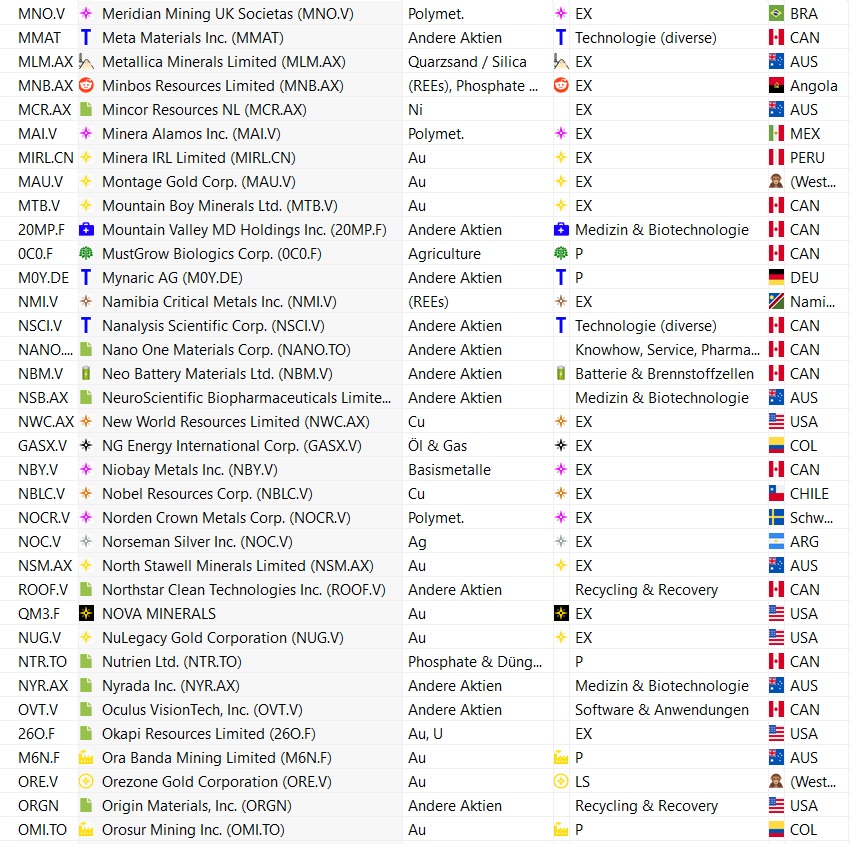Viewport: 851px width, 844px height.
Task: Click the monkey icon in Montage Gold row
Action: 776,181
